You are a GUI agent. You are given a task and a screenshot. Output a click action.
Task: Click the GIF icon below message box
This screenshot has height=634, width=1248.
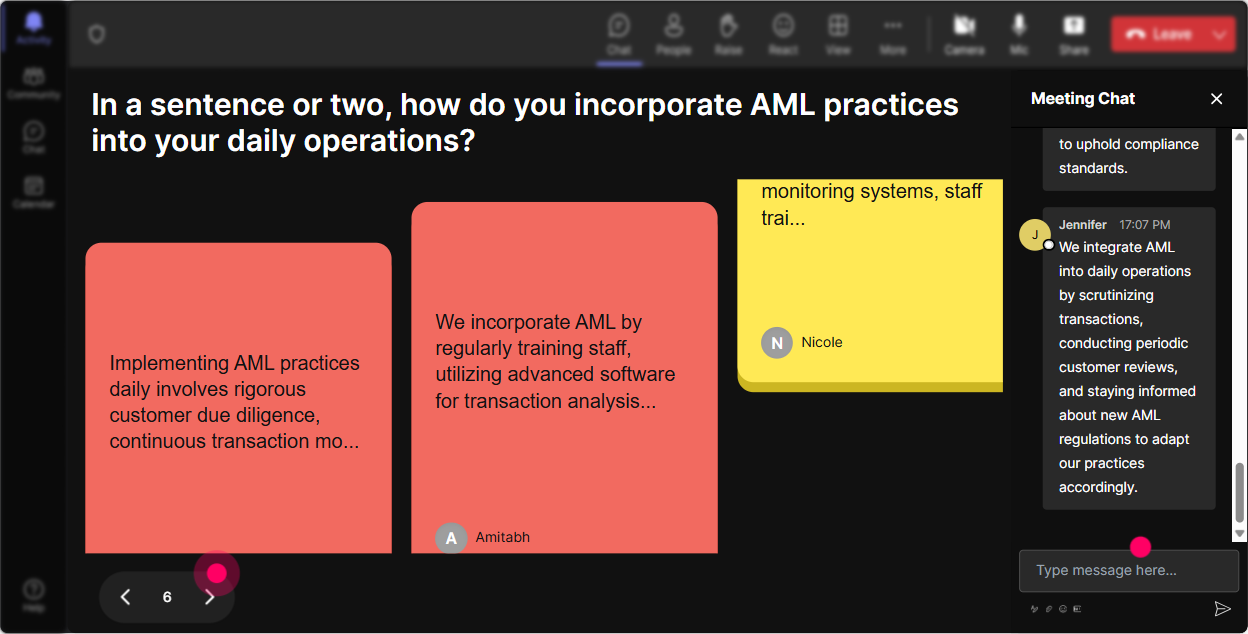1077,608
